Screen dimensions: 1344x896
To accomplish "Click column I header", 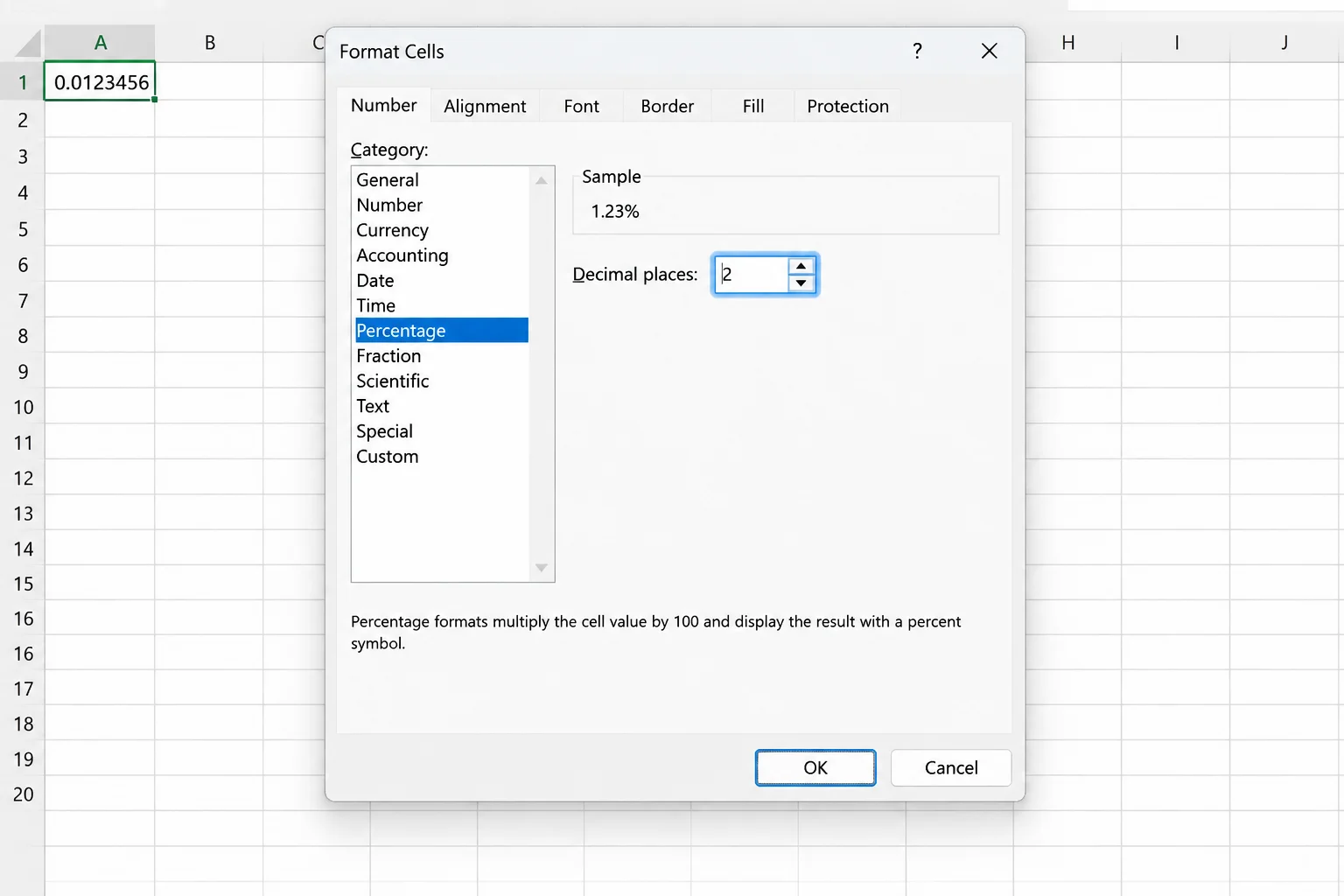I will pyautogui.click(x=1176, y=42).
